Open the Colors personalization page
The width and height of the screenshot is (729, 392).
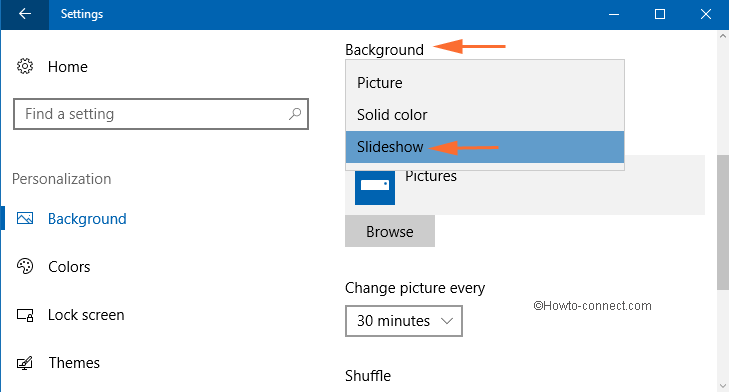(x=69, y=267)
